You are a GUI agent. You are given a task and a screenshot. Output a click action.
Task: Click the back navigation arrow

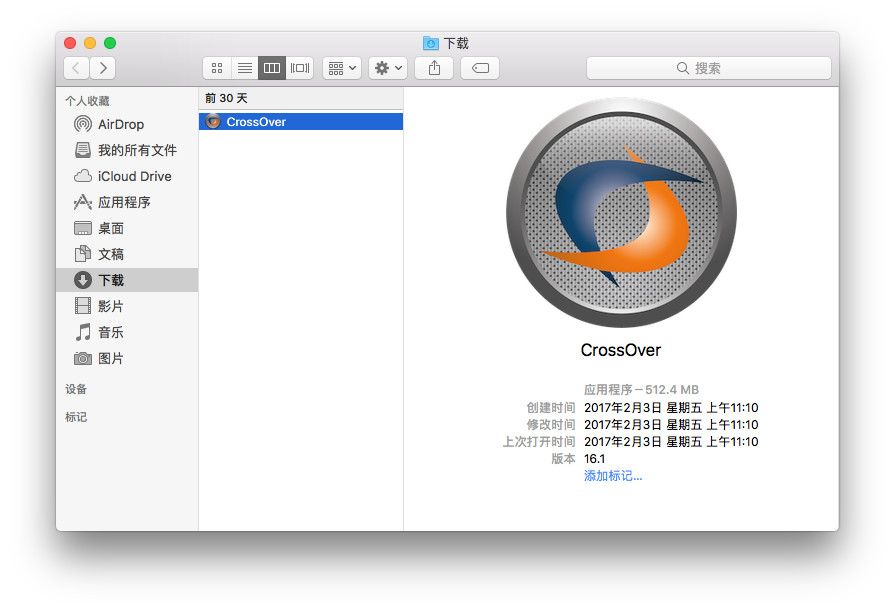tap(77, 68)
